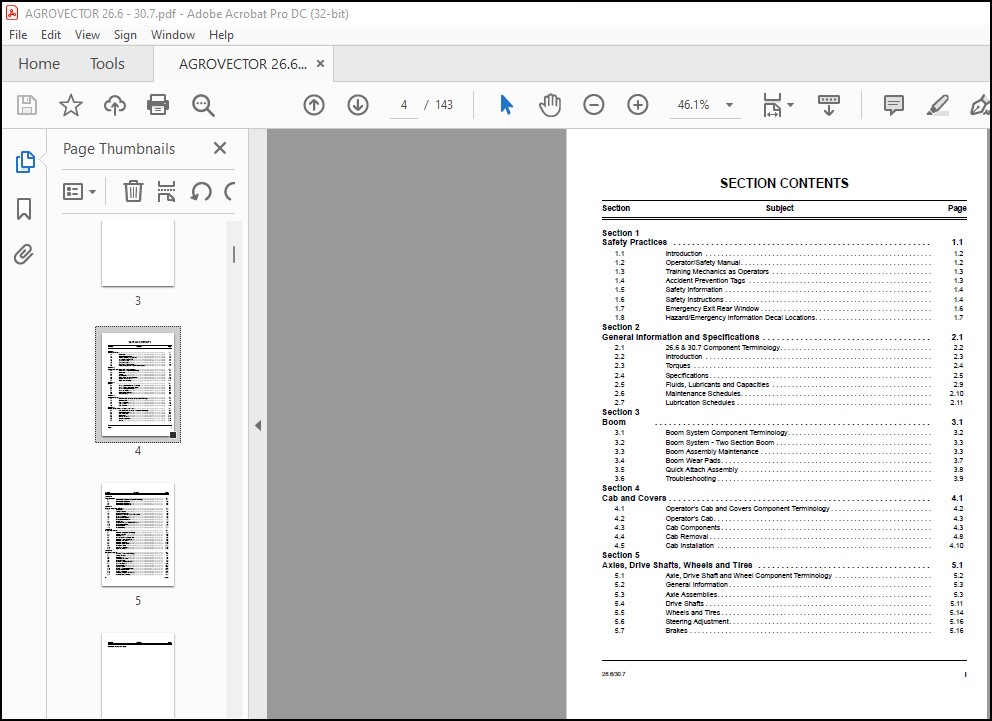Screen dimensions: 992x721
Task: Close the Page Thumbnails panel
Action: [220, 148]
